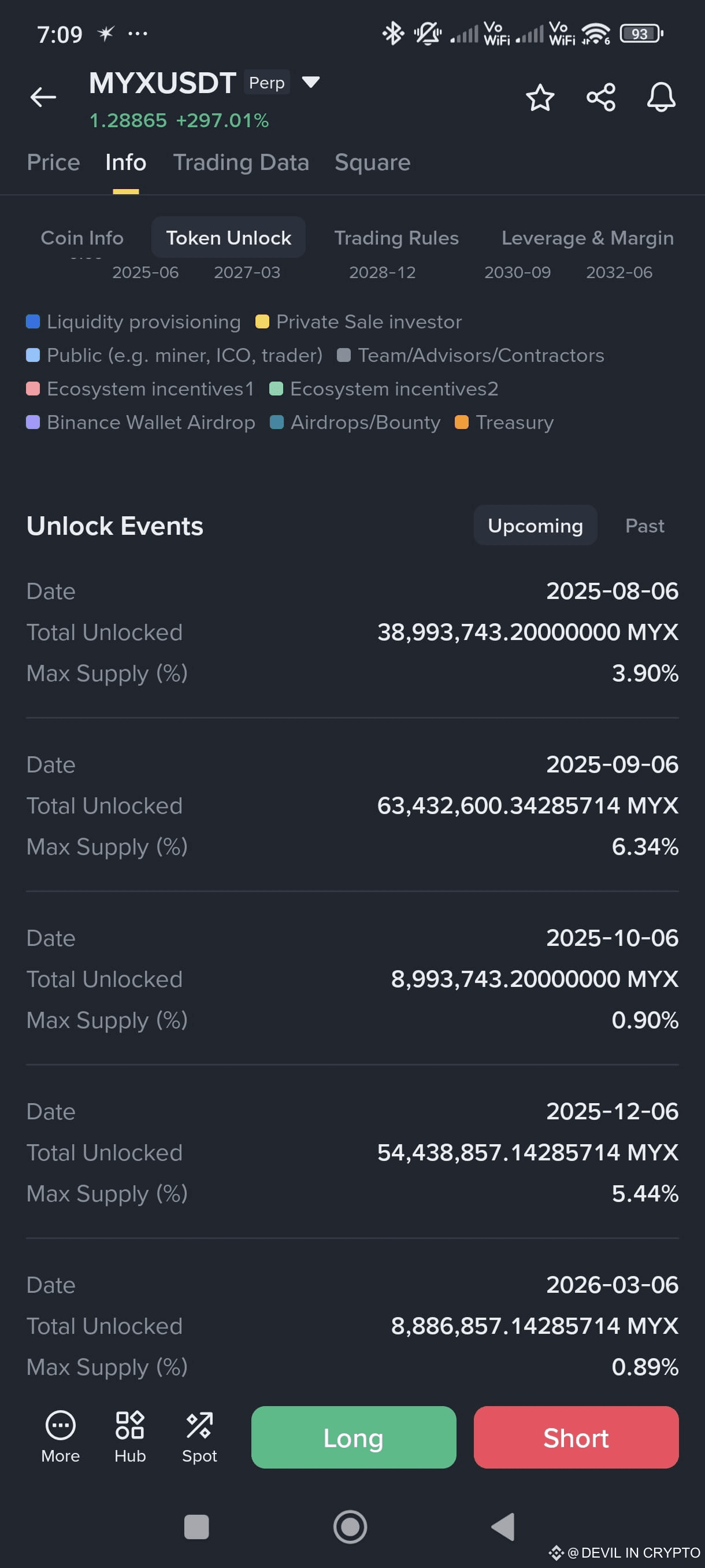Viewport: 705px width, 1568px height.
Task: Open the Coin Info sub-tab
Action: [x=82, y=238]
